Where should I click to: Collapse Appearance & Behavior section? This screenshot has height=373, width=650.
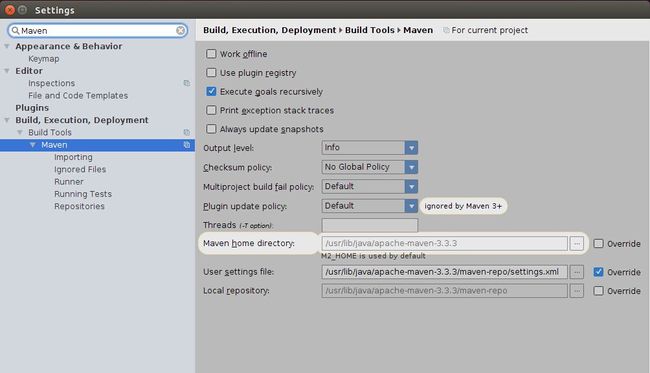click(7, 46)
